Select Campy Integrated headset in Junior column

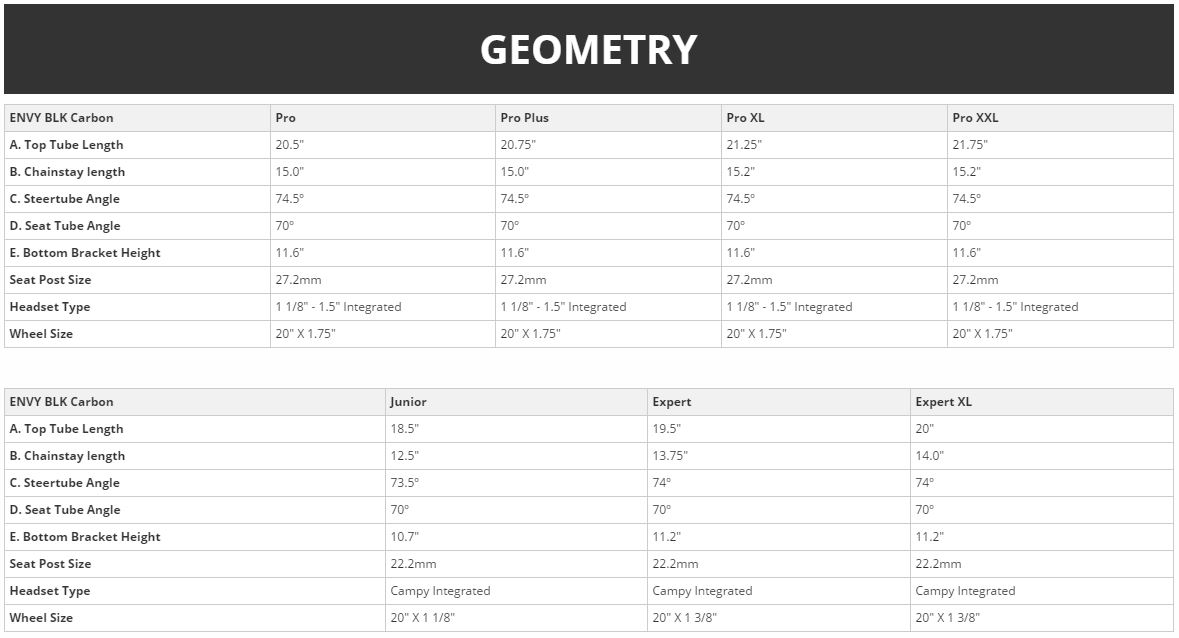click(x=440, y=591)
